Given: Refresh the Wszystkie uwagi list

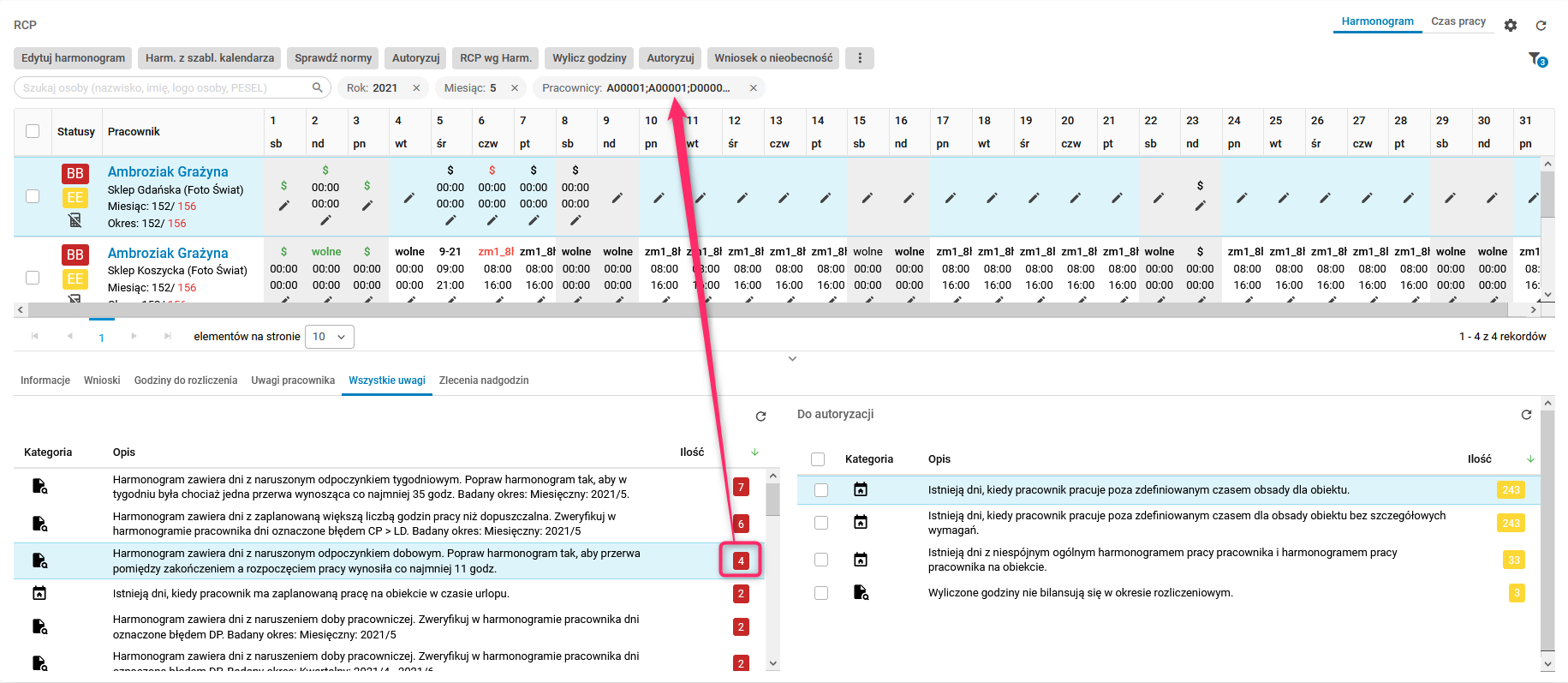Looking at the screenshot, I should pos(760,416).
